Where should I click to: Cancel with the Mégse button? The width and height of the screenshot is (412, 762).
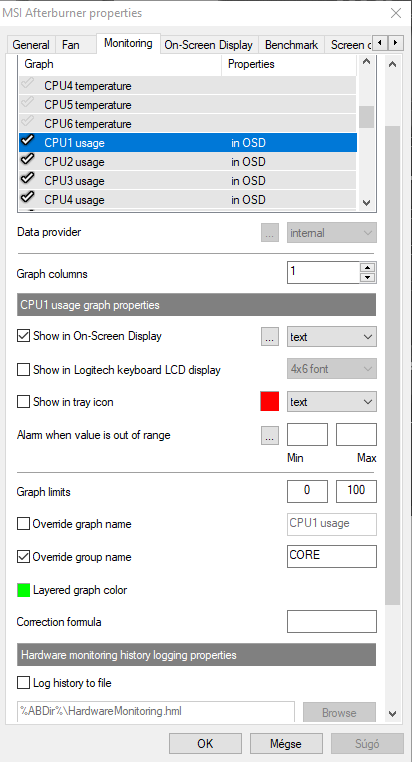pos(286,744)
